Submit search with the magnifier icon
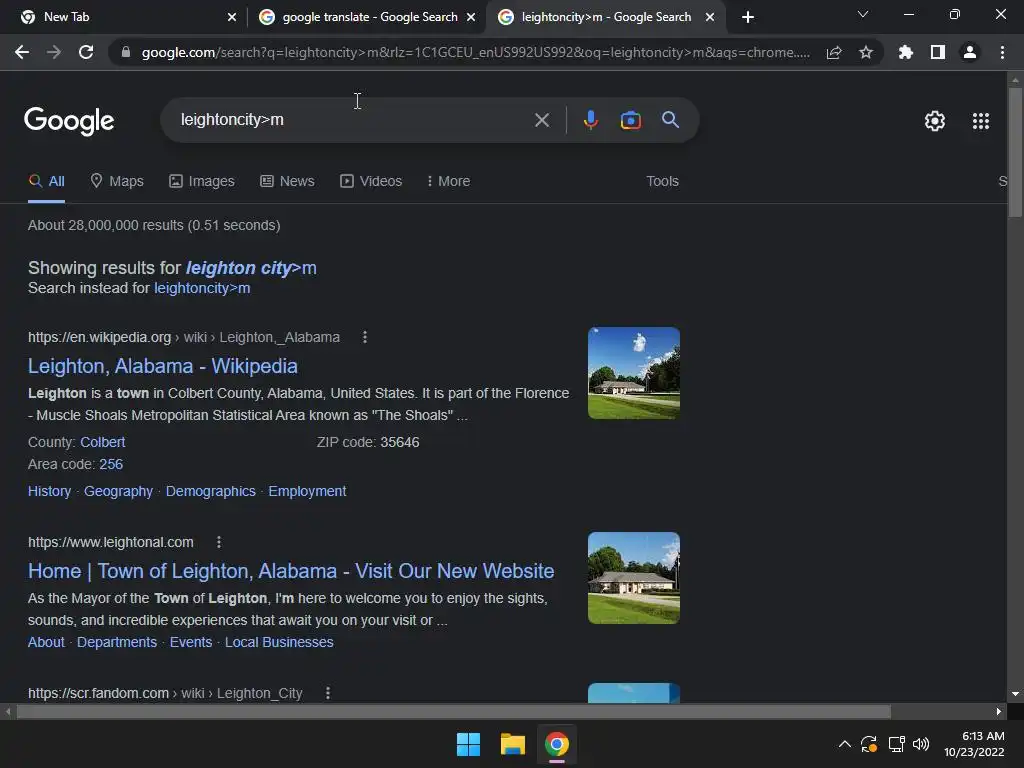The image size is (1024, 768). tap(670, 120)
